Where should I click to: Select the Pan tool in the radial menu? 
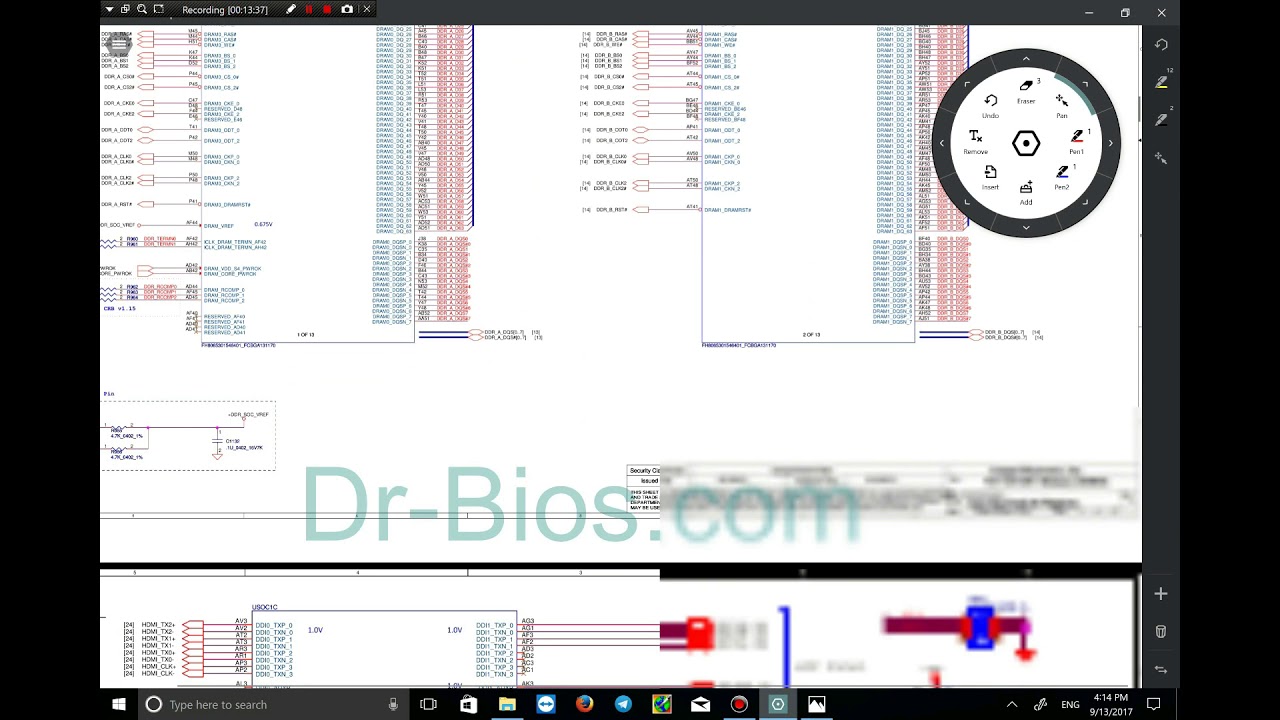pos(1062,104)
